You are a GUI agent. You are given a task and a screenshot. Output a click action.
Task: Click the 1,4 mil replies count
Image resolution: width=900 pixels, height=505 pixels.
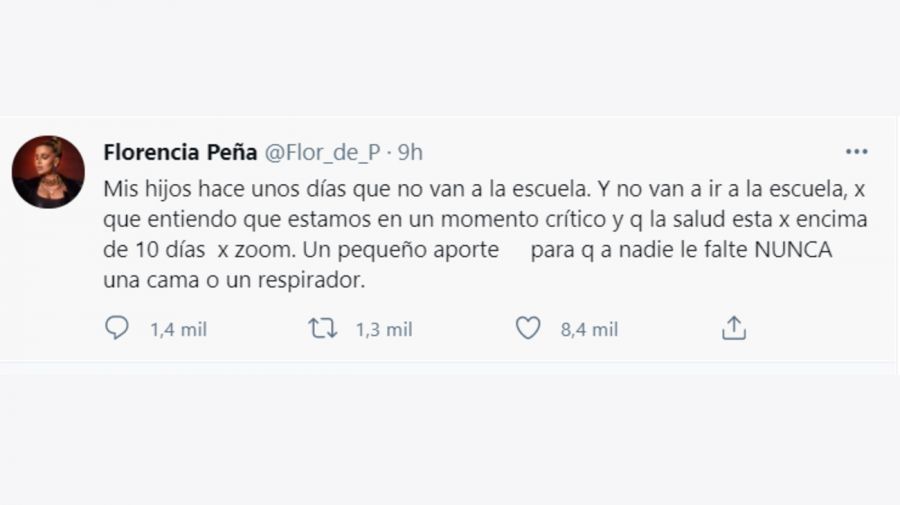coord(178,329)
